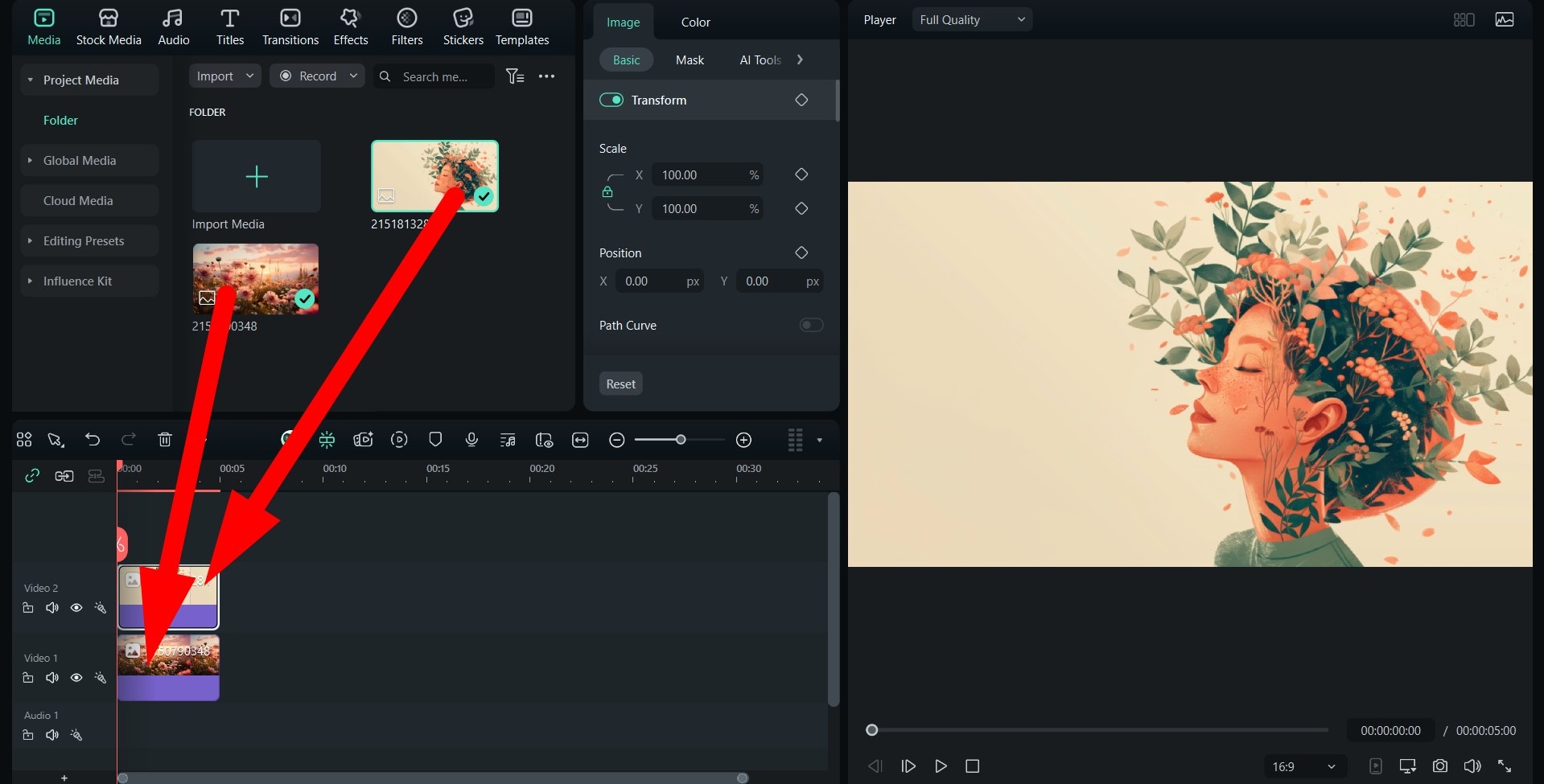Click the Scale X value field
The image size is (1544, 784).
tap(707, 174)
